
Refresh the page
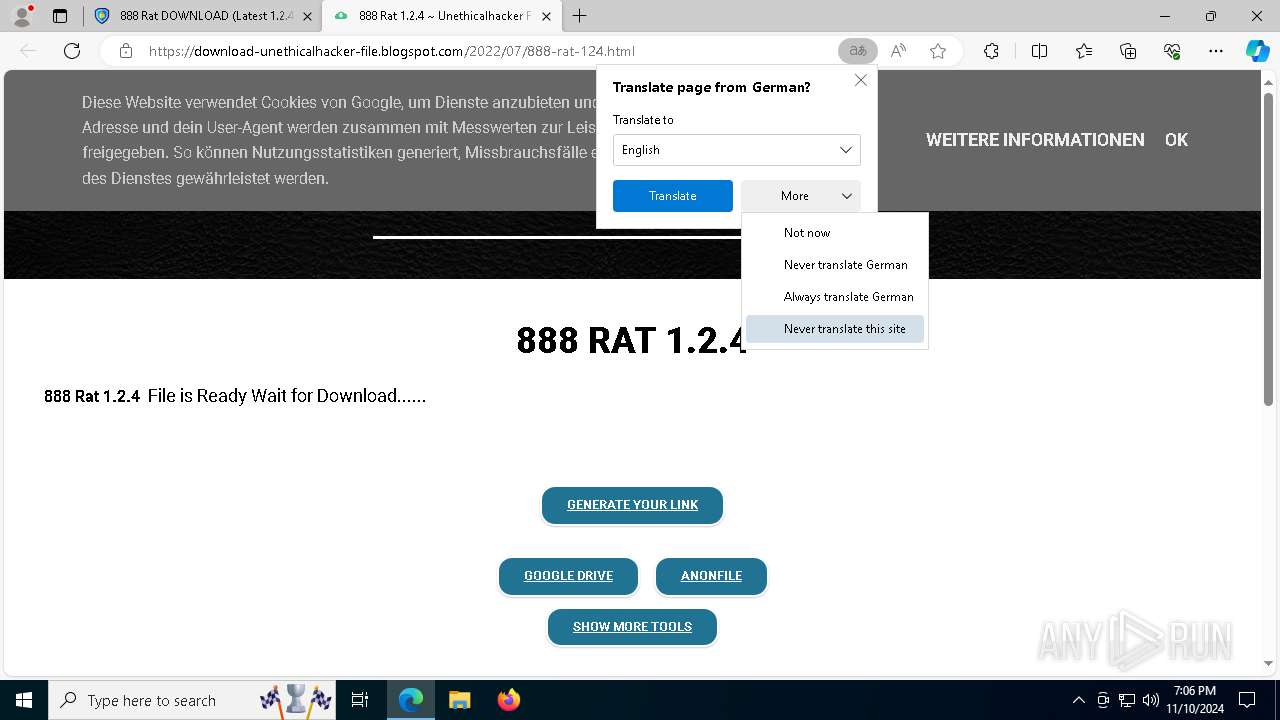[x=72, y=51]
